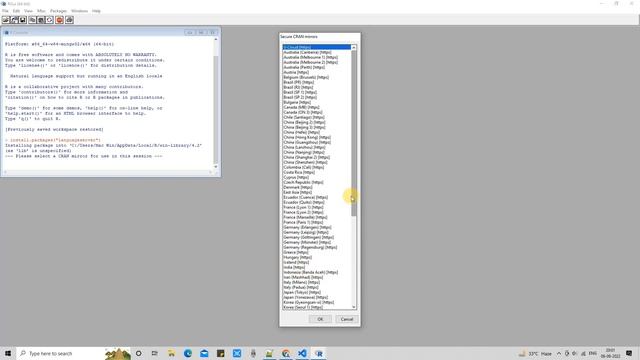Click the Open script toolbar icon

(6, 20)
